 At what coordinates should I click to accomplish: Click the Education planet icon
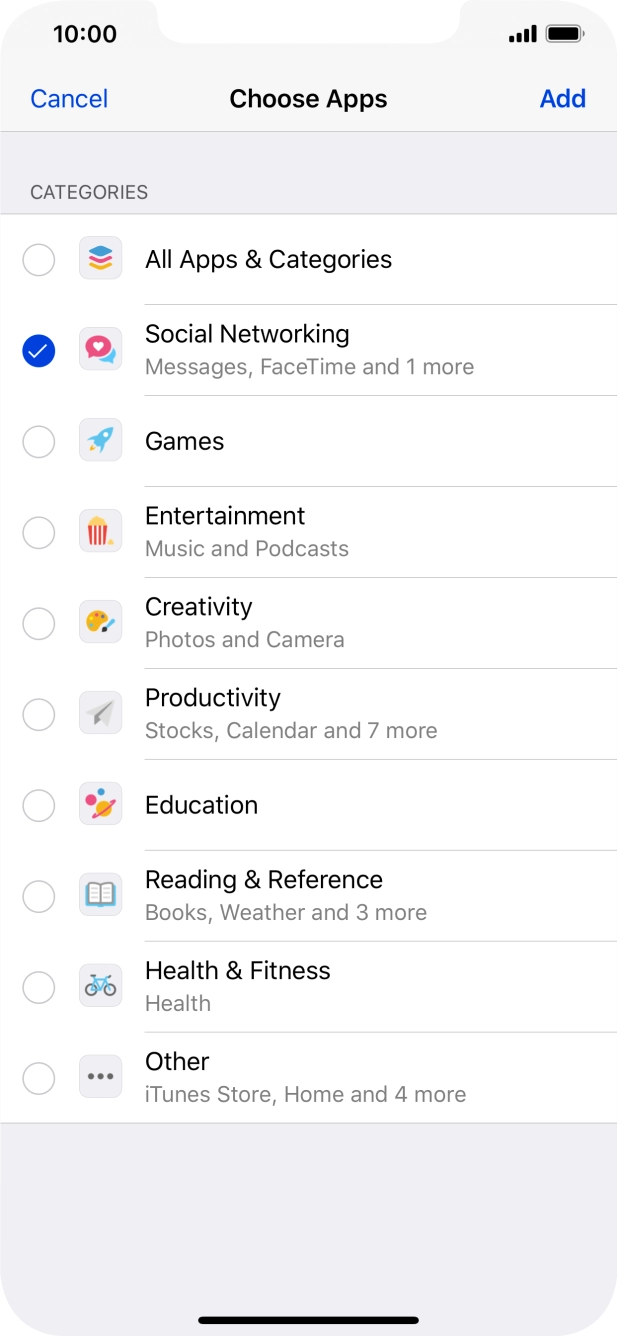pyautogui.click(x=100, y=805)
